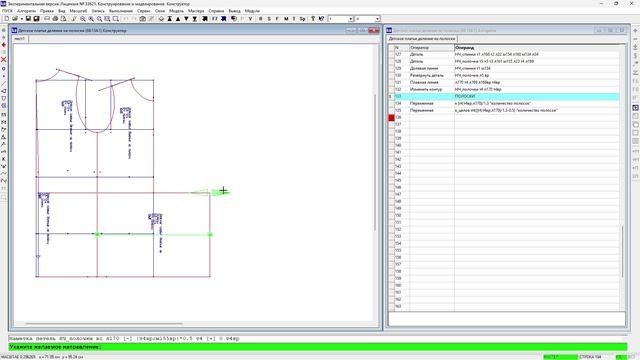Select the zigzag line tool in sidebar
This screenshot has height=360, width=640.
[x=4, y=181]
